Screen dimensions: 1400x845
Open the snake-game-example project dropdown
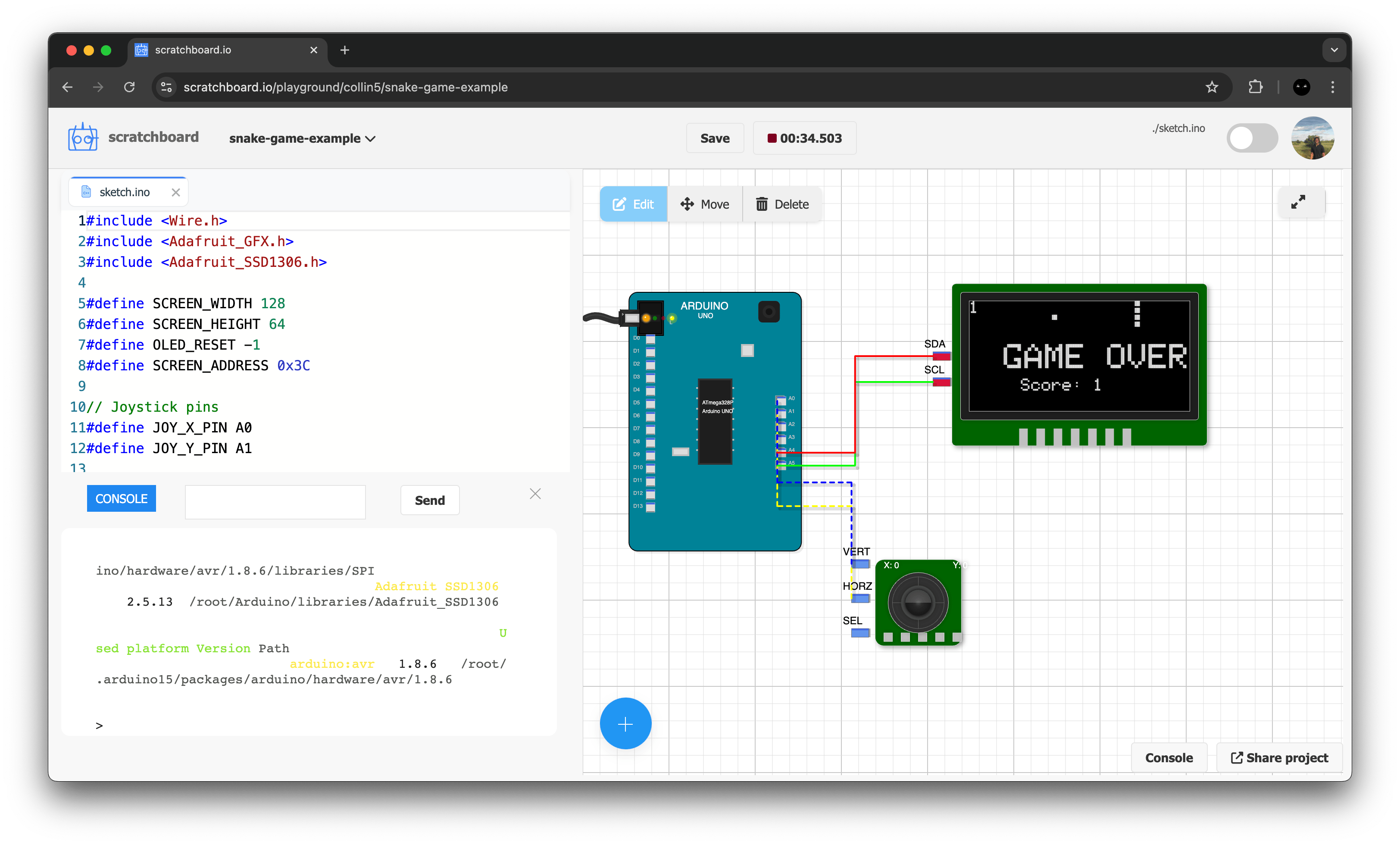tap(302, 139)
